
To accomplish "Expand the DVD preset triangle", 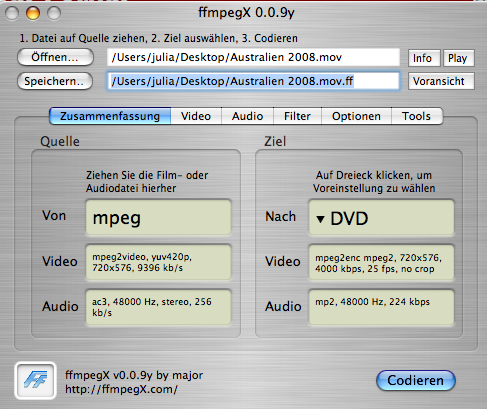I will (x=320, y=219).
